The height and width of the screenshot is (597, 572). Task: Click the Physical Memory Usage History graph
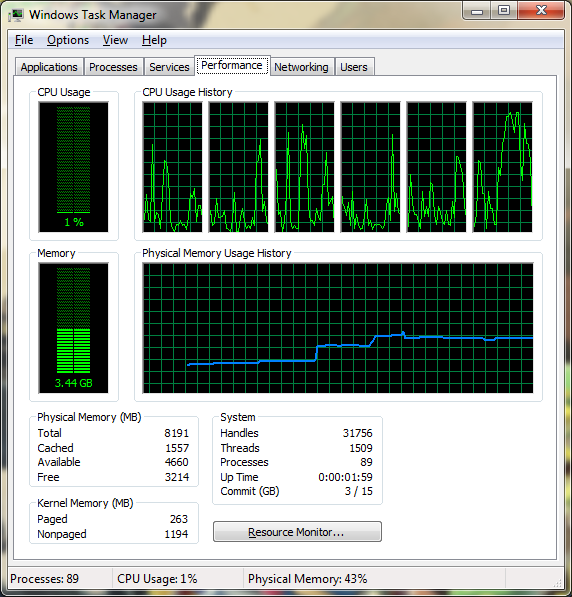338,328
